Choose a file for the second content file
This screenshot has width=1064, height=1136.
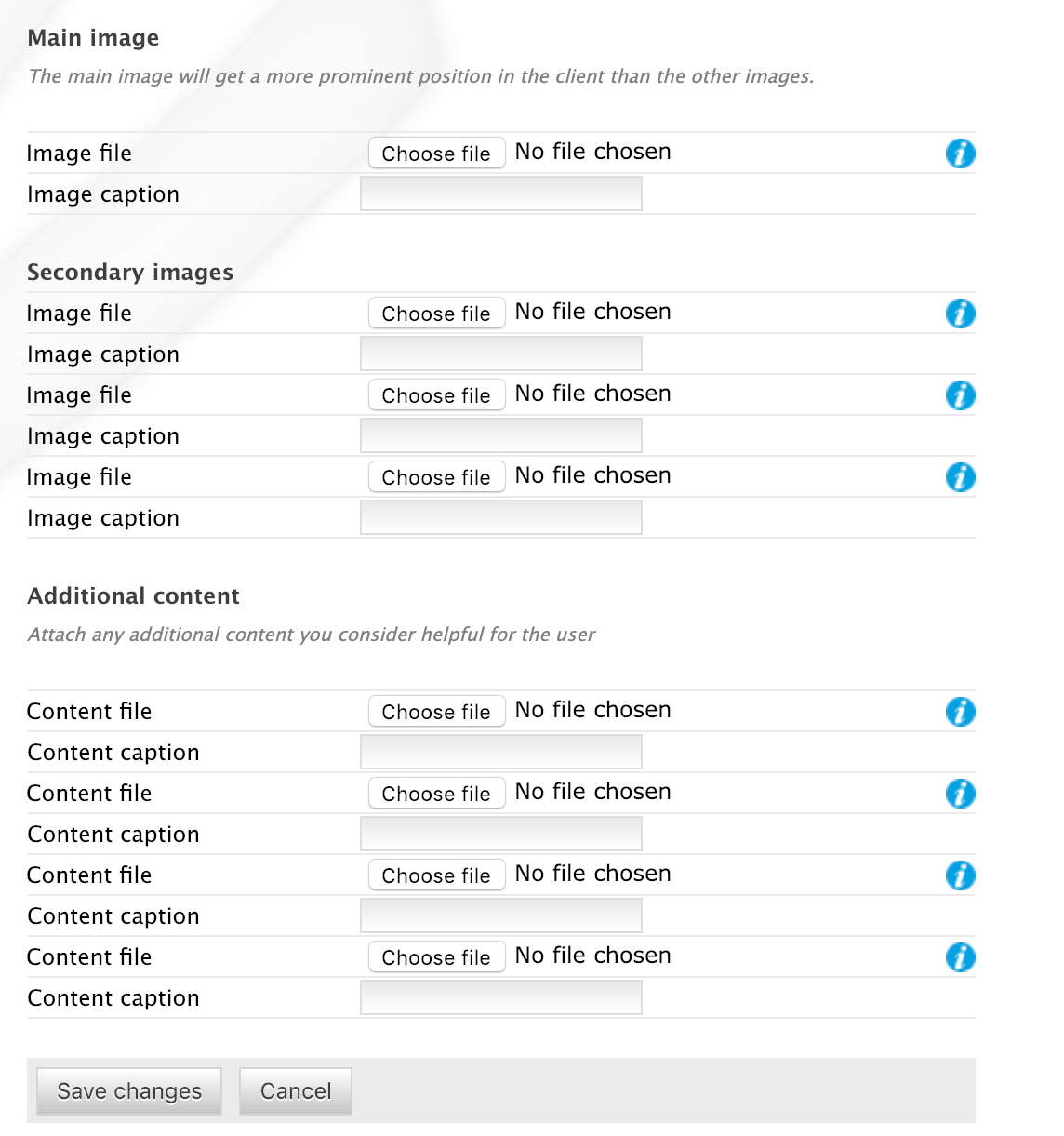436,794
